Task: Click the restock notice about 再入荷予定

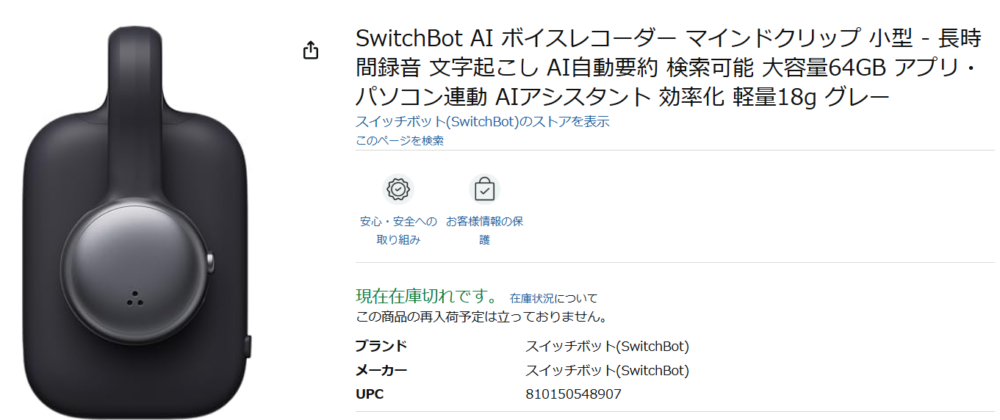Action: [x=481, y=317]
